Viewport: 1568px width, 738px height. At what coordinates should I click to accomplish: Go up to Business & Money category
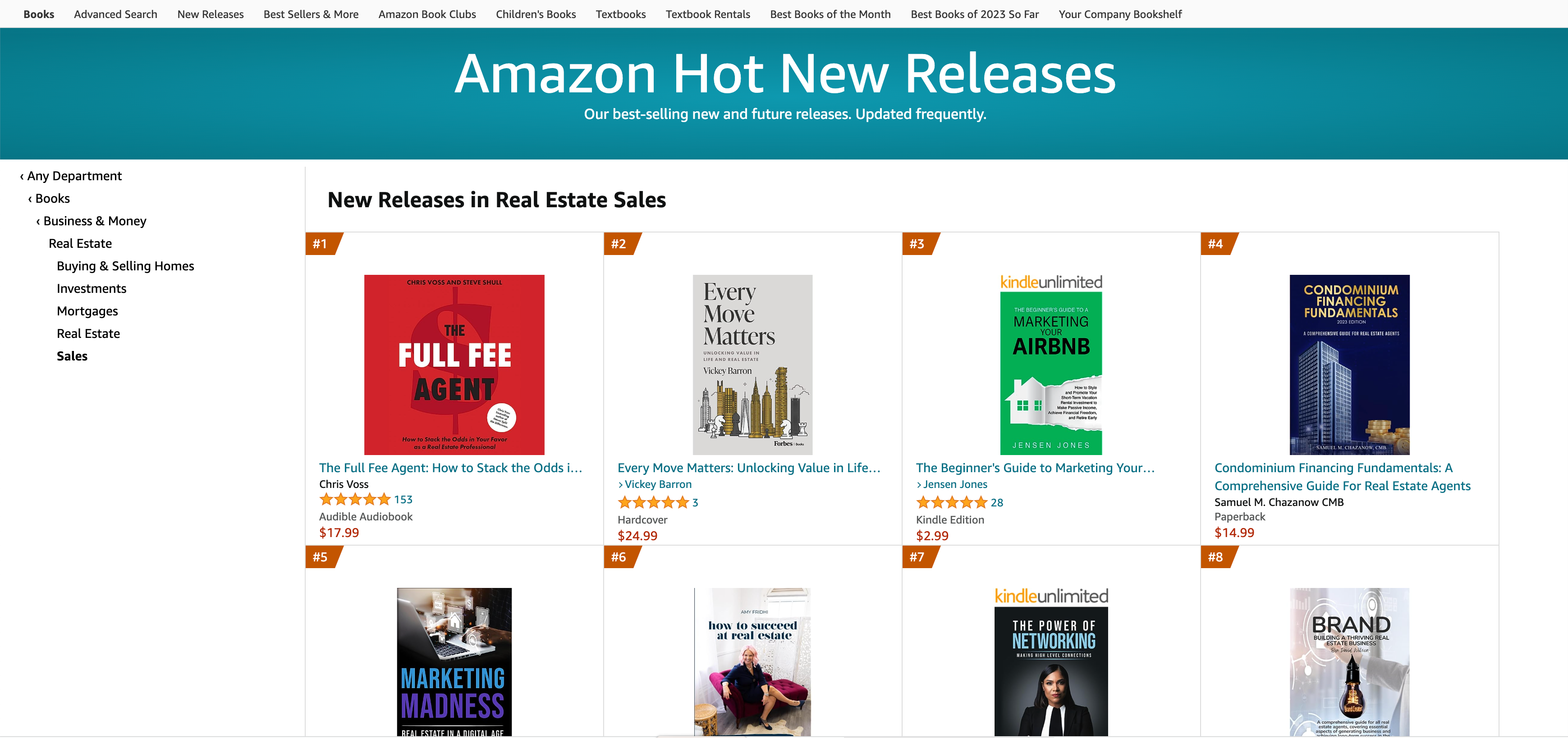click(x=91, y=221)
